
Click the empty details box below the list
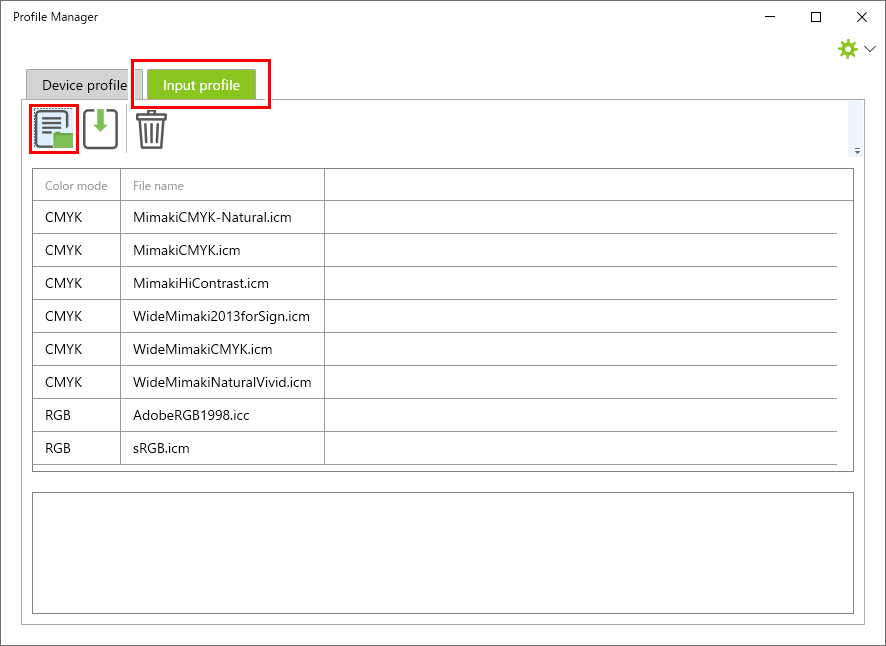[x=442, y=553]
